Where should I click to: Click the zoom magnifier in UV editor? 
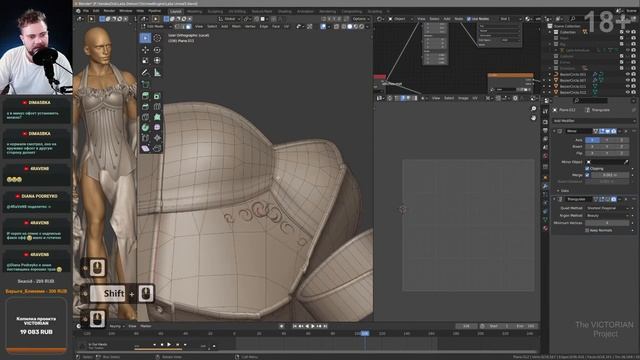pos(533,109)
